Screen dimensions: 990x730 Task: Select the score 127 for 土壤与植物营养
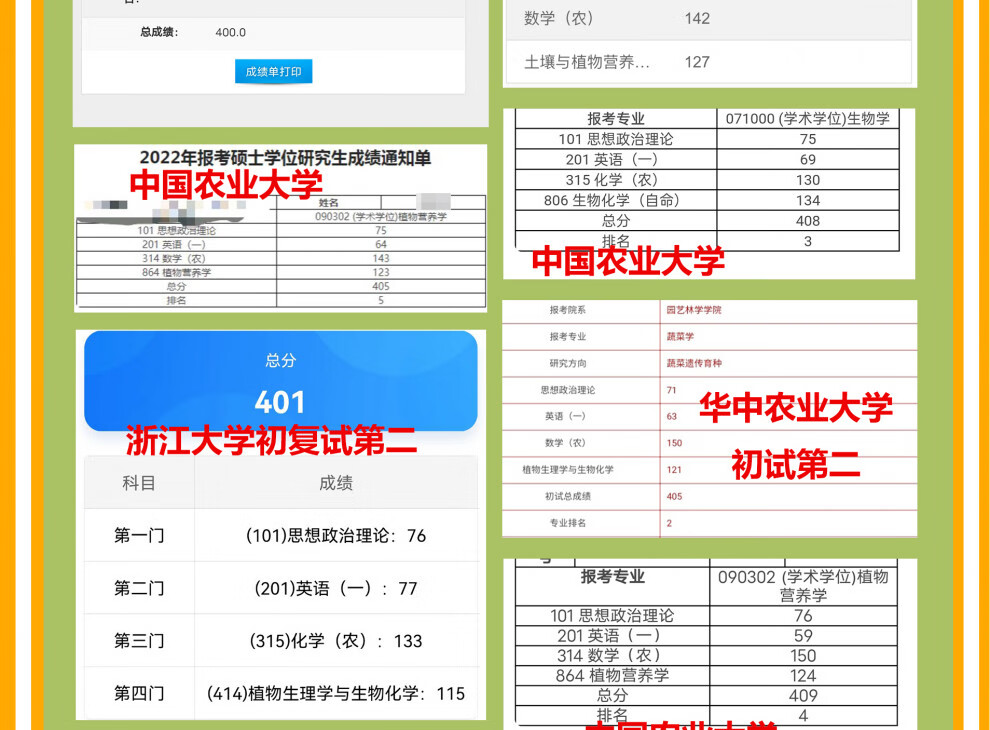coord(697,62)
